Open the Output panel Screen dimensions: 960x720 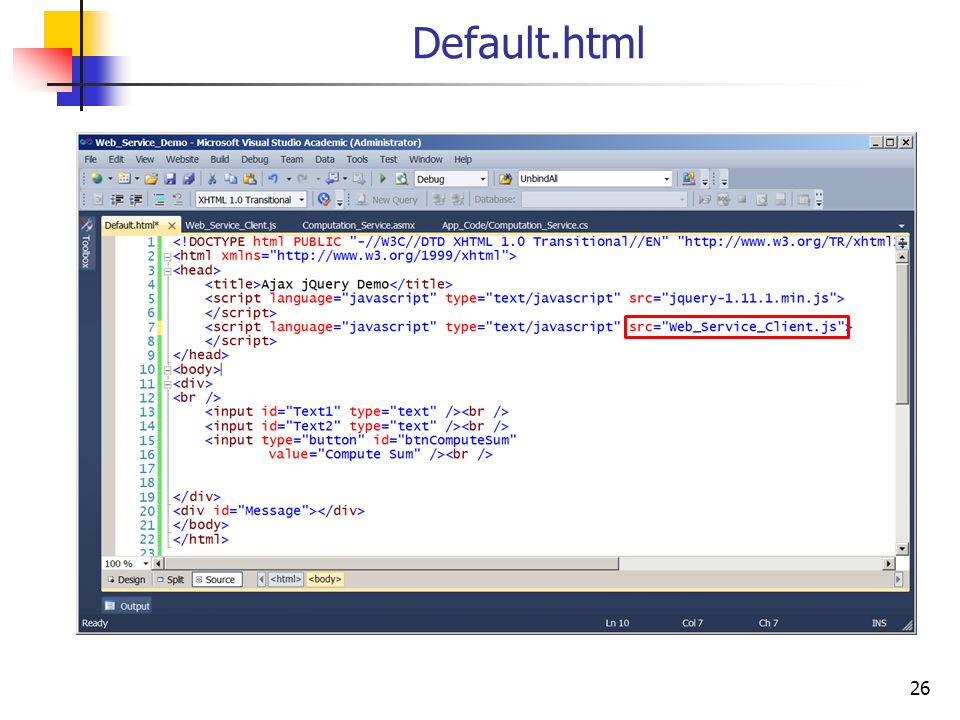click(x=127, y=606)
